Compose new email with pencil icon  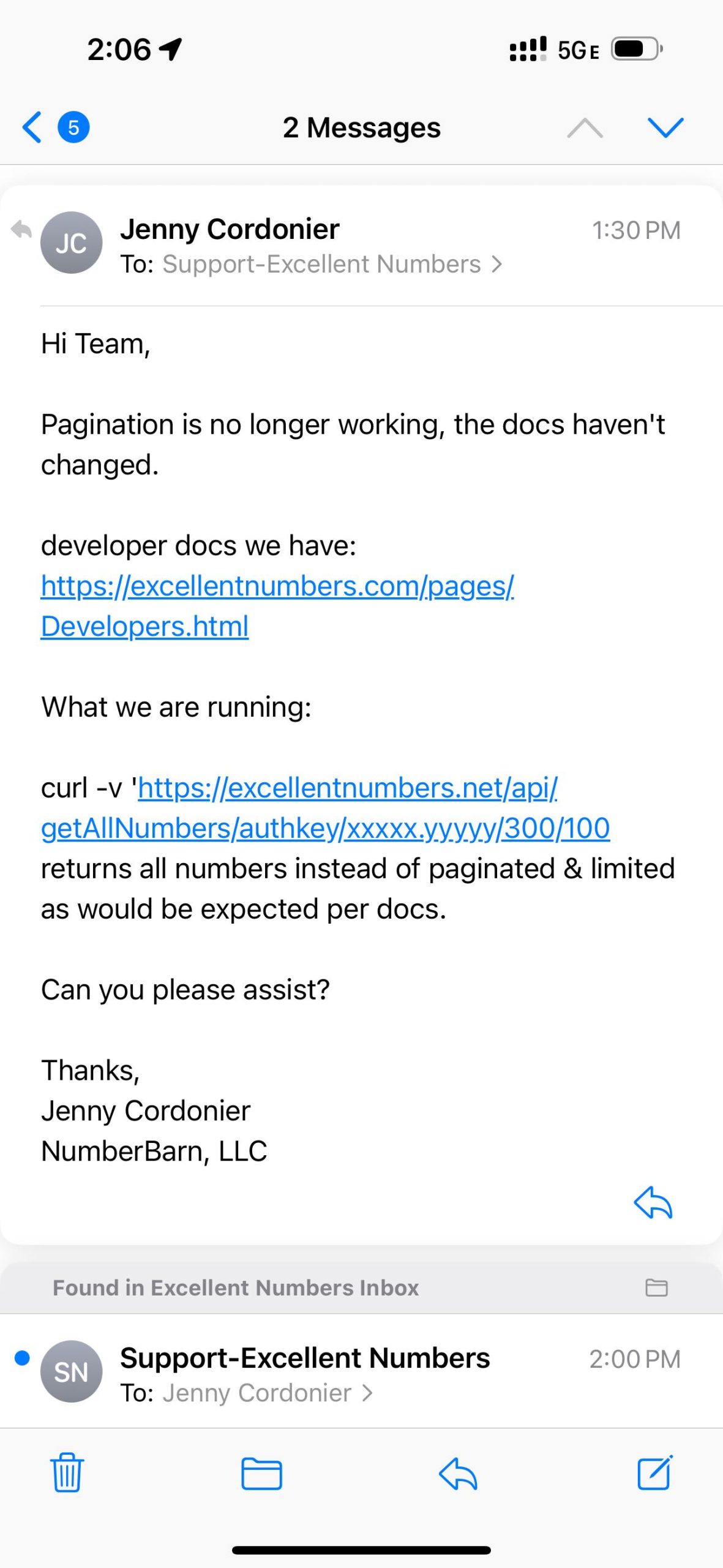655,1472
